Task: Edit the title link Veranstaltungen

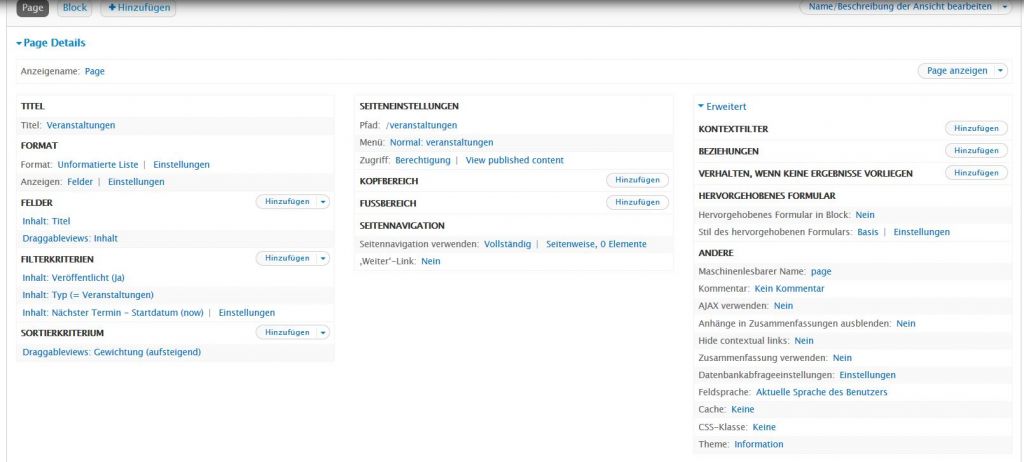Action: [81, 125]
